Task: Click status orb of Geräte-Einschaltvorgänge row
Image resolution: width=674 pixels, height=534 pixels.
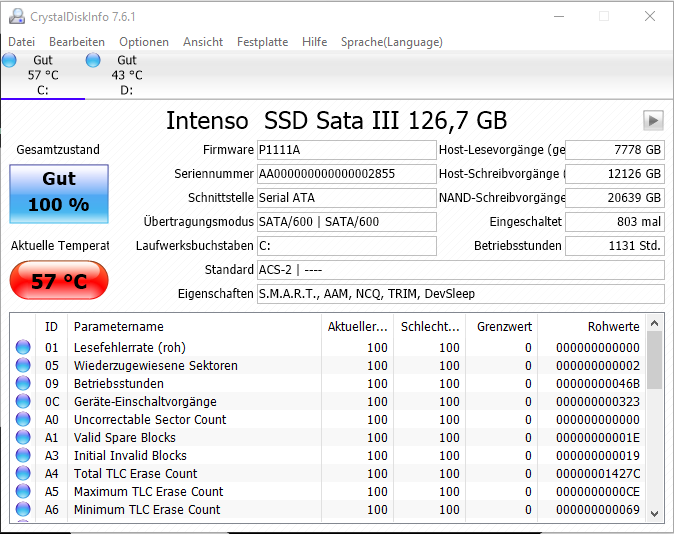Action: (x=23, y=402)
